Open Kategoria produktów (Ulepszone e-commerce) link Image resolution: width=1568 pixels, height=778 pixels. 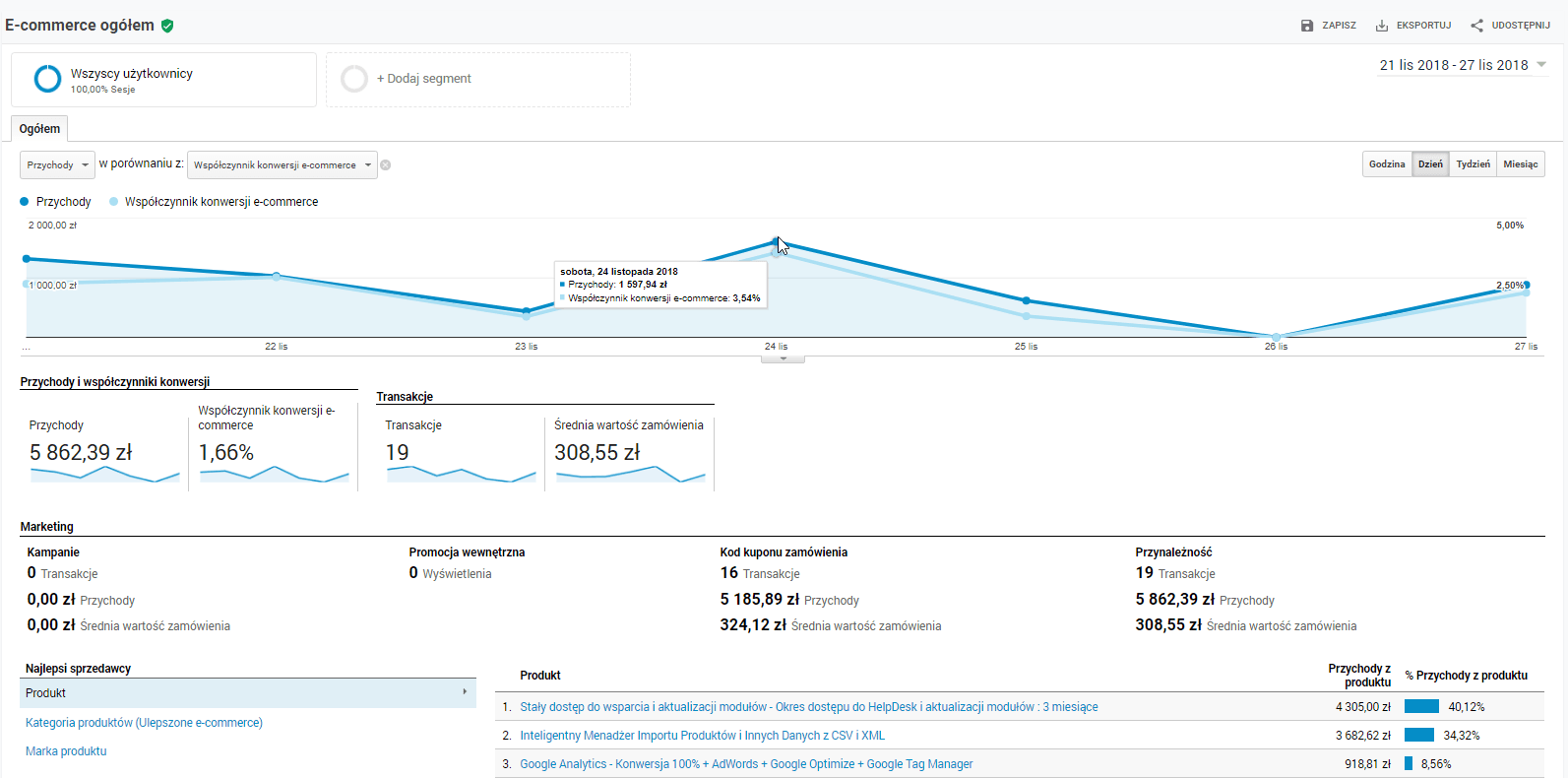click(144, 723)
